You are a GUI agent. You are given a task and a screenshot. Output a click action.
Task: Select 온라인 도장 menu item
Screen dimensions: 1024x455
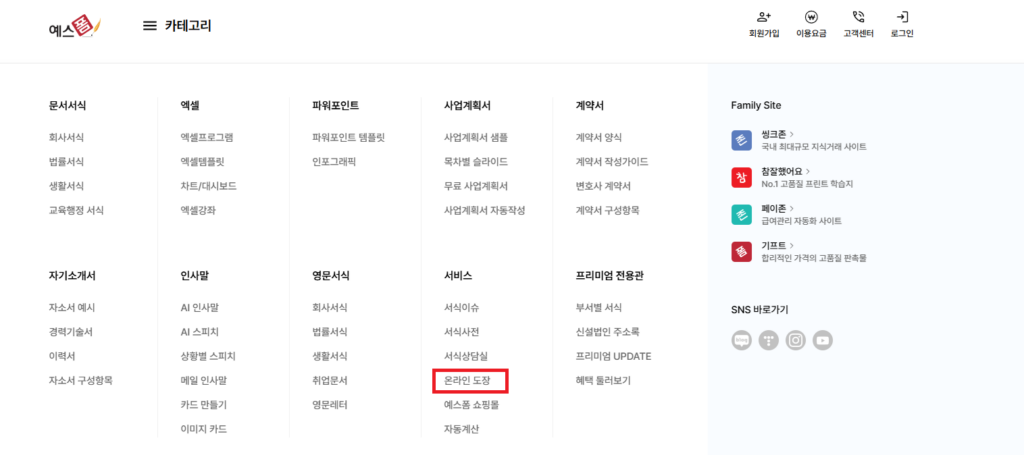pyautogui.click(x=470, y=380)
